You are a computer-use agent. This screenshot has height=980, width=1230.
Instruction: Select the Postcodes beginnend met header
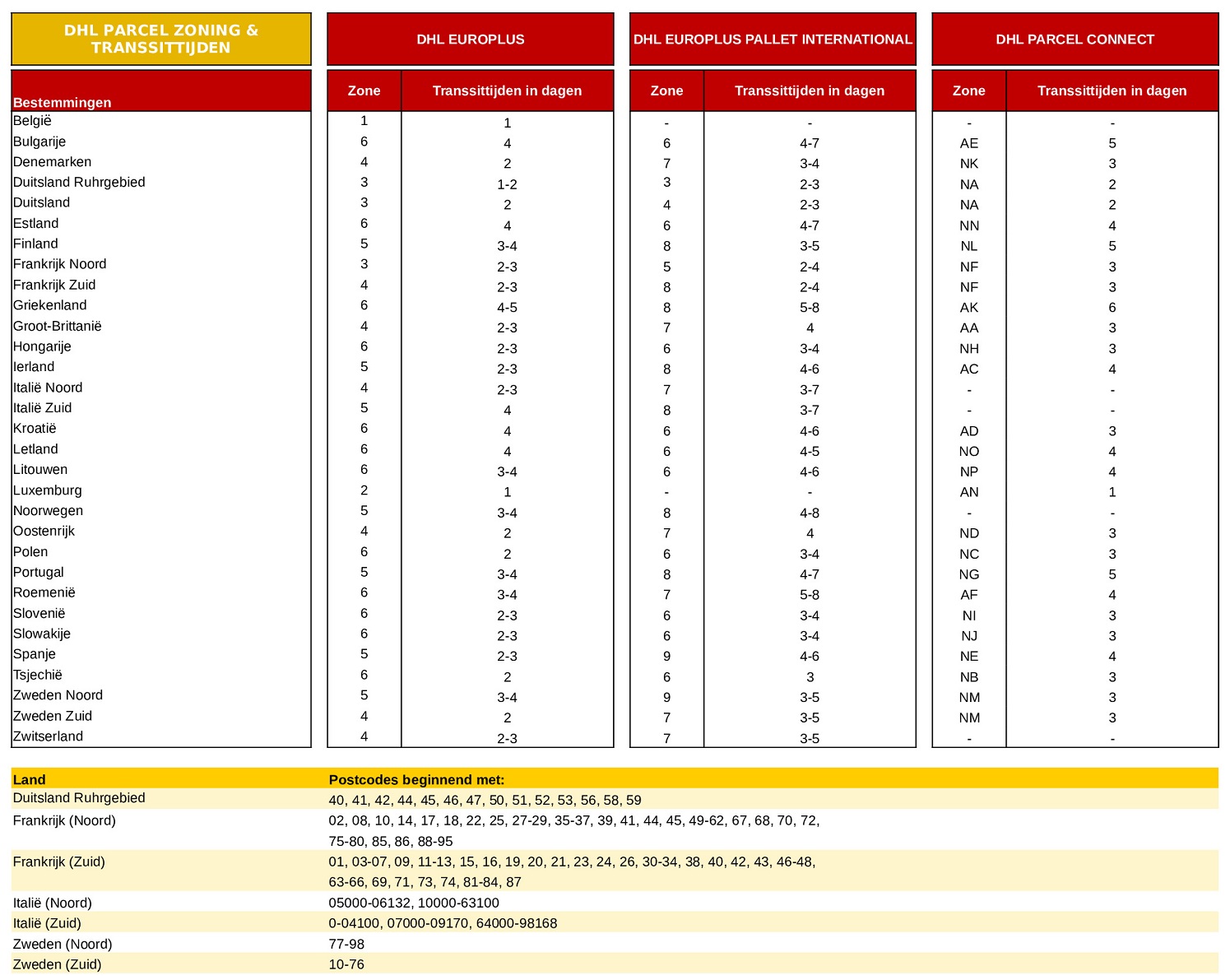[x=416, y=779]
